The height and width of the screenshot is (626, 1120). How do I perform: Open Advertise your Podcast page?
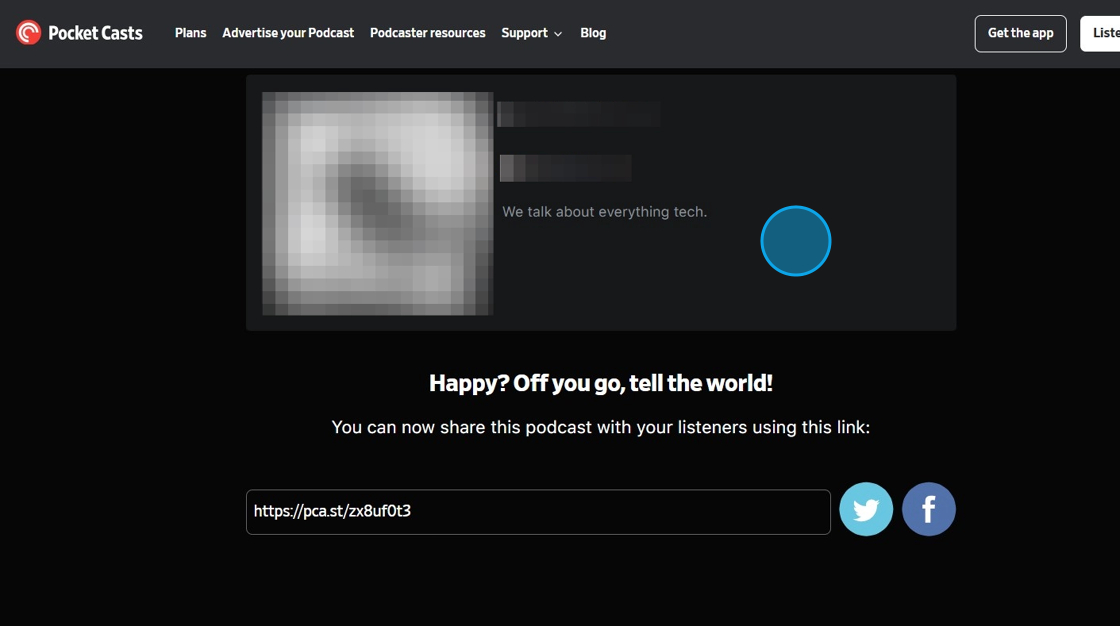(288, 33)
